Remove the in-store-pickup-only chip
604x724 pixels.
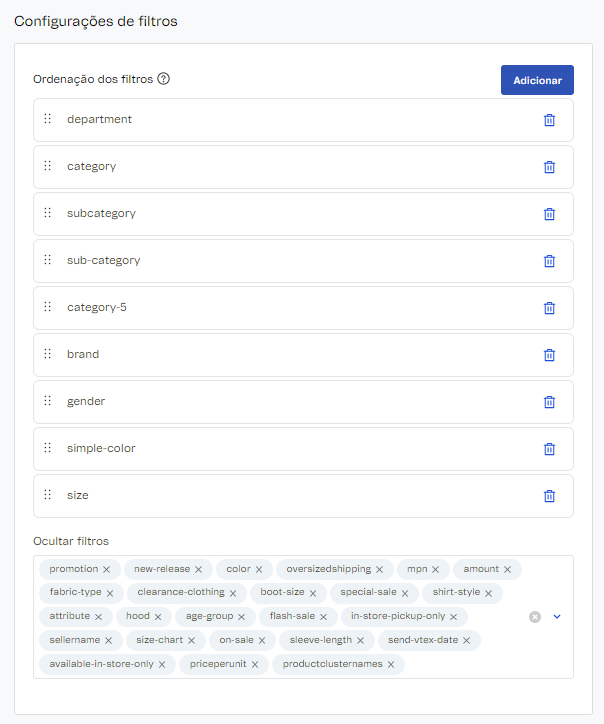[x=453, y=617]
